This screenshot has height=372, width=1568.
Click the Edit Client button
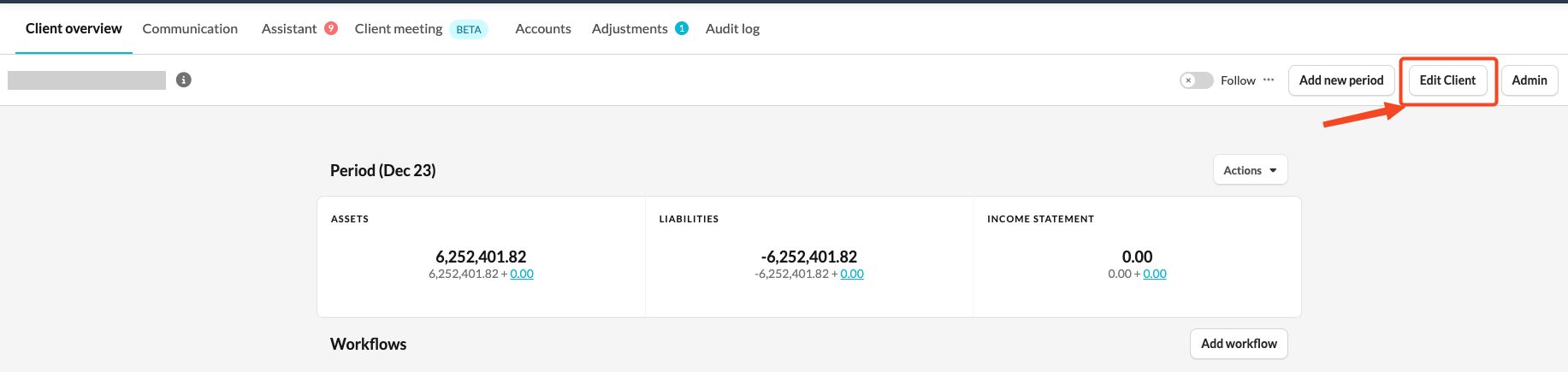point(1447,80)
